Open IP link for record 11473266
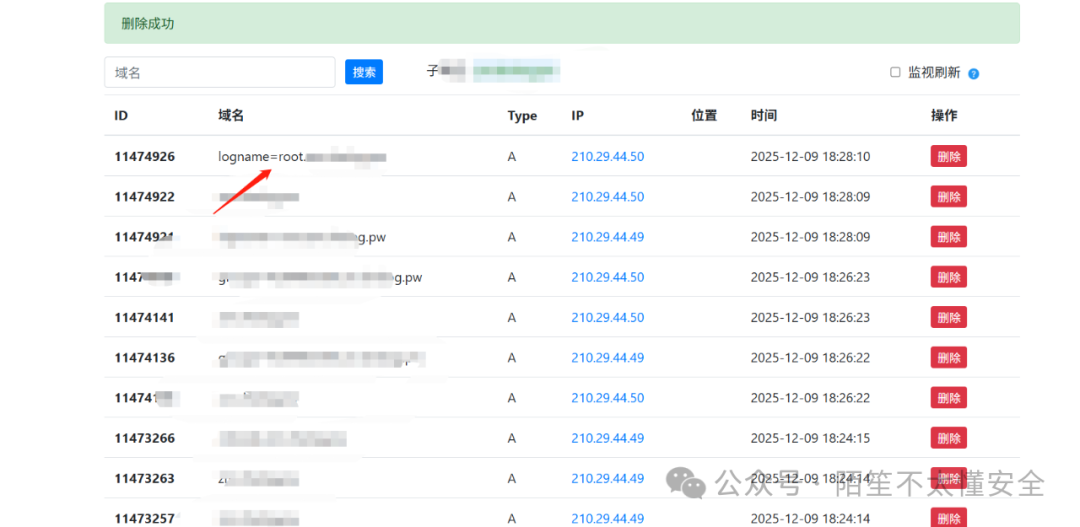 607,438
